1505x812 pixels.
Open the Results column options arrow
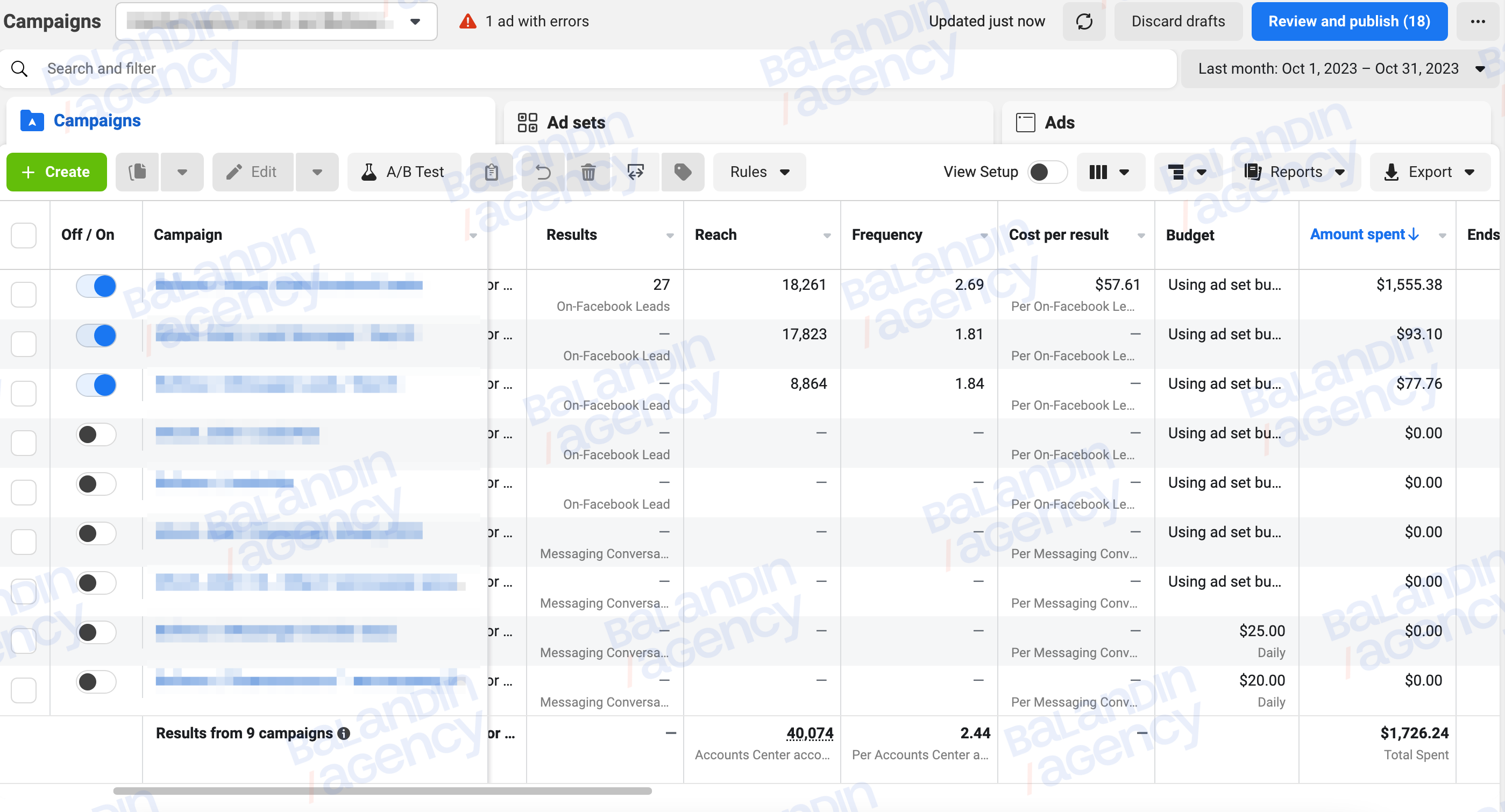pyautogui.click(x=670, y=236)
